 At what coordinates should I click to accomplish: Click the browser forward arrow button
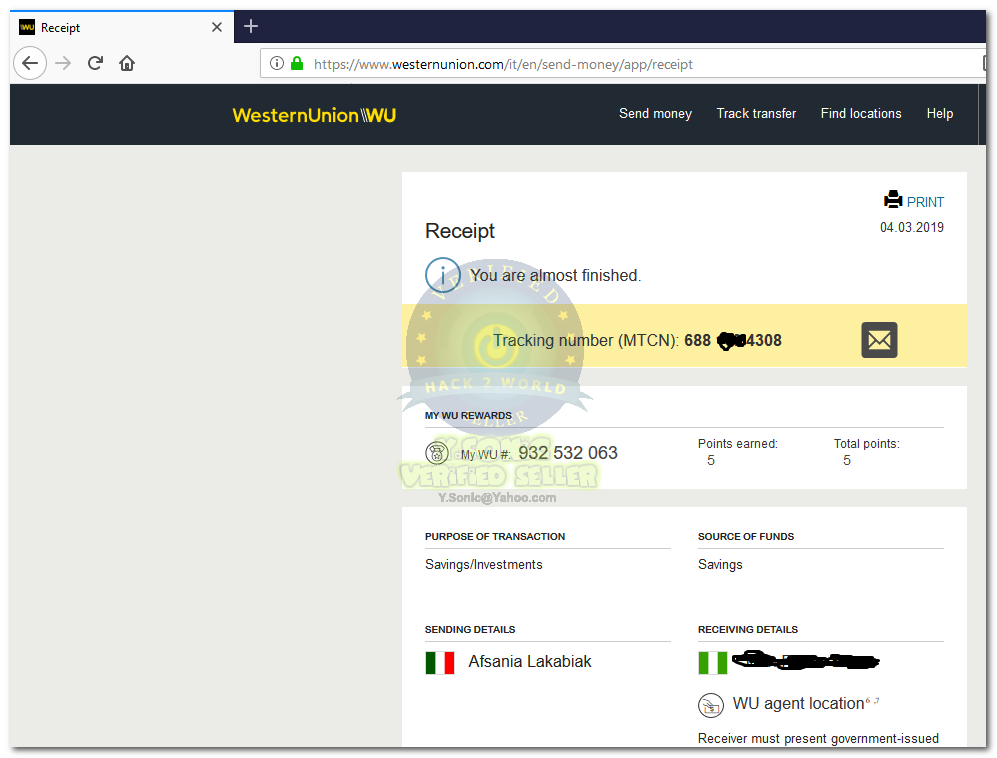pos(63,63)
